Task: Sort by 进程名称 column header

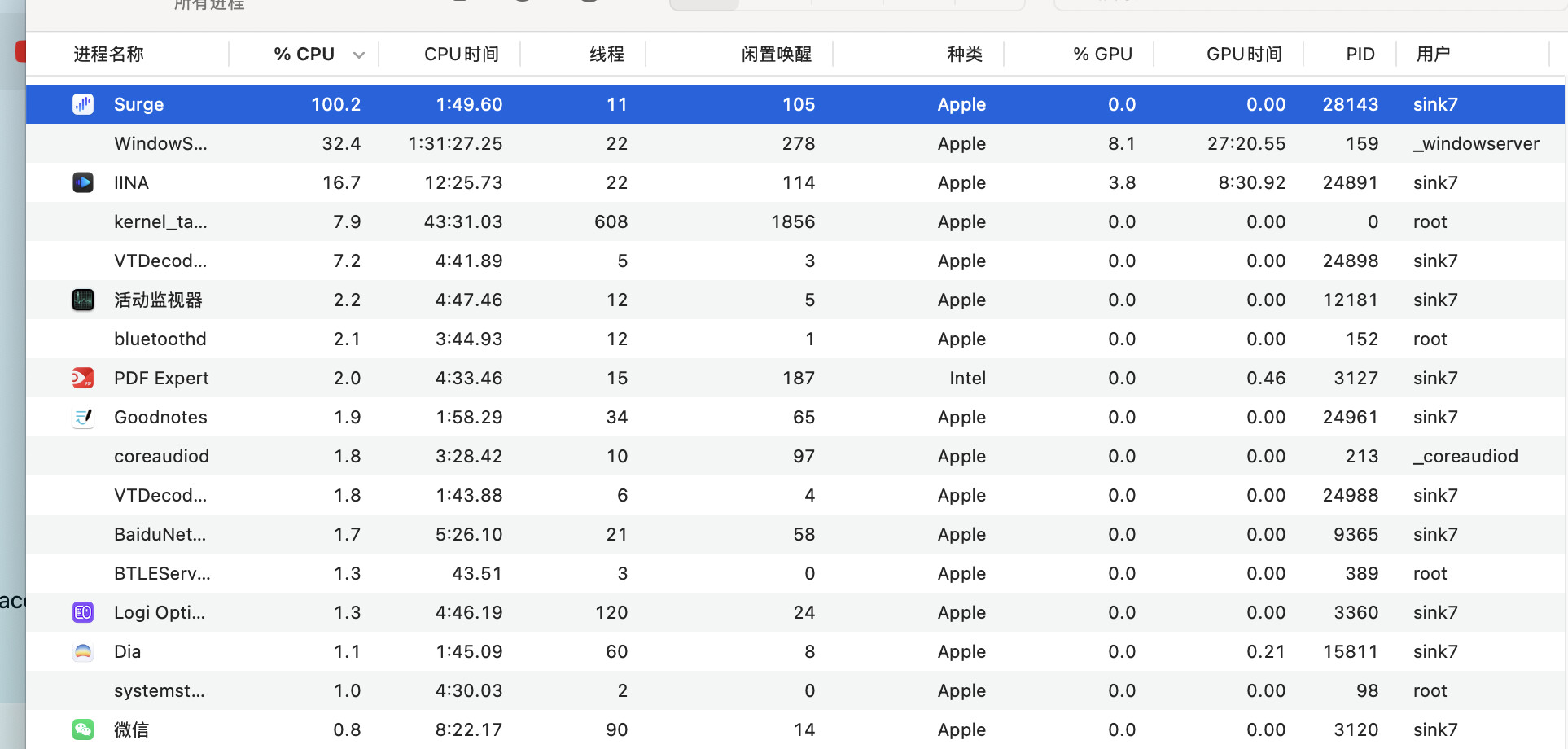Action: [108, 55]
